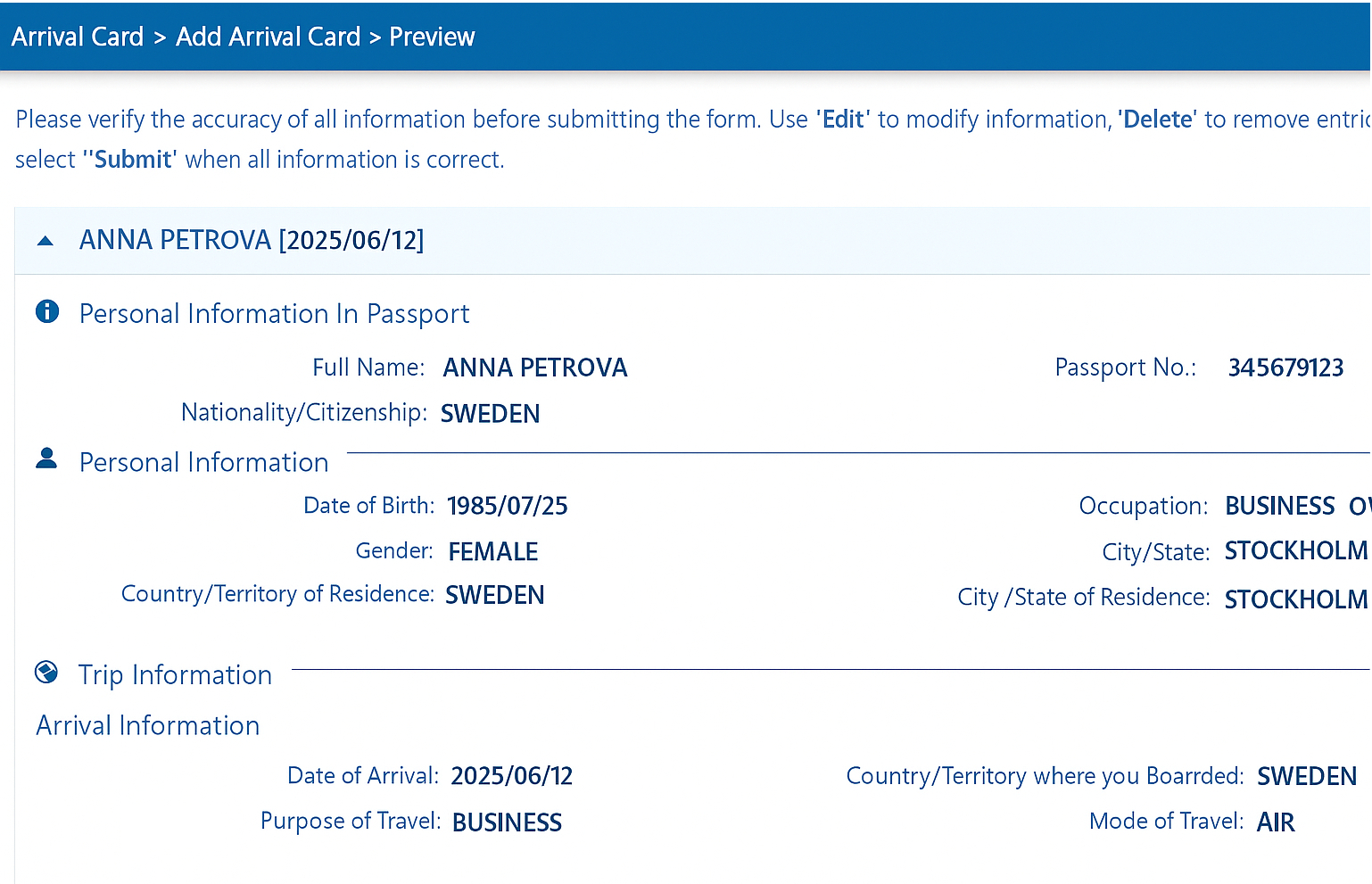
Task: Click the Full Name value ANNA PETROVA
Action: 534,367
